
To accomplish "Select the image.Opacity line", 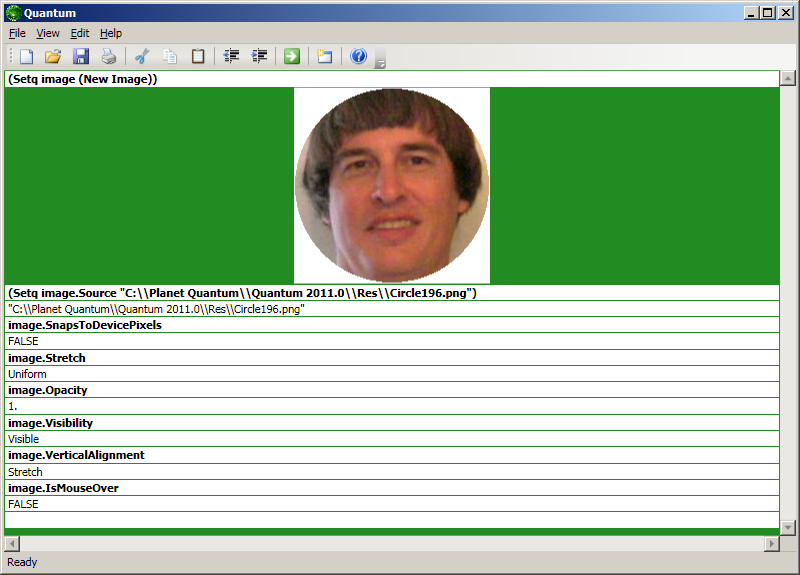I will (x=392, y=390).
